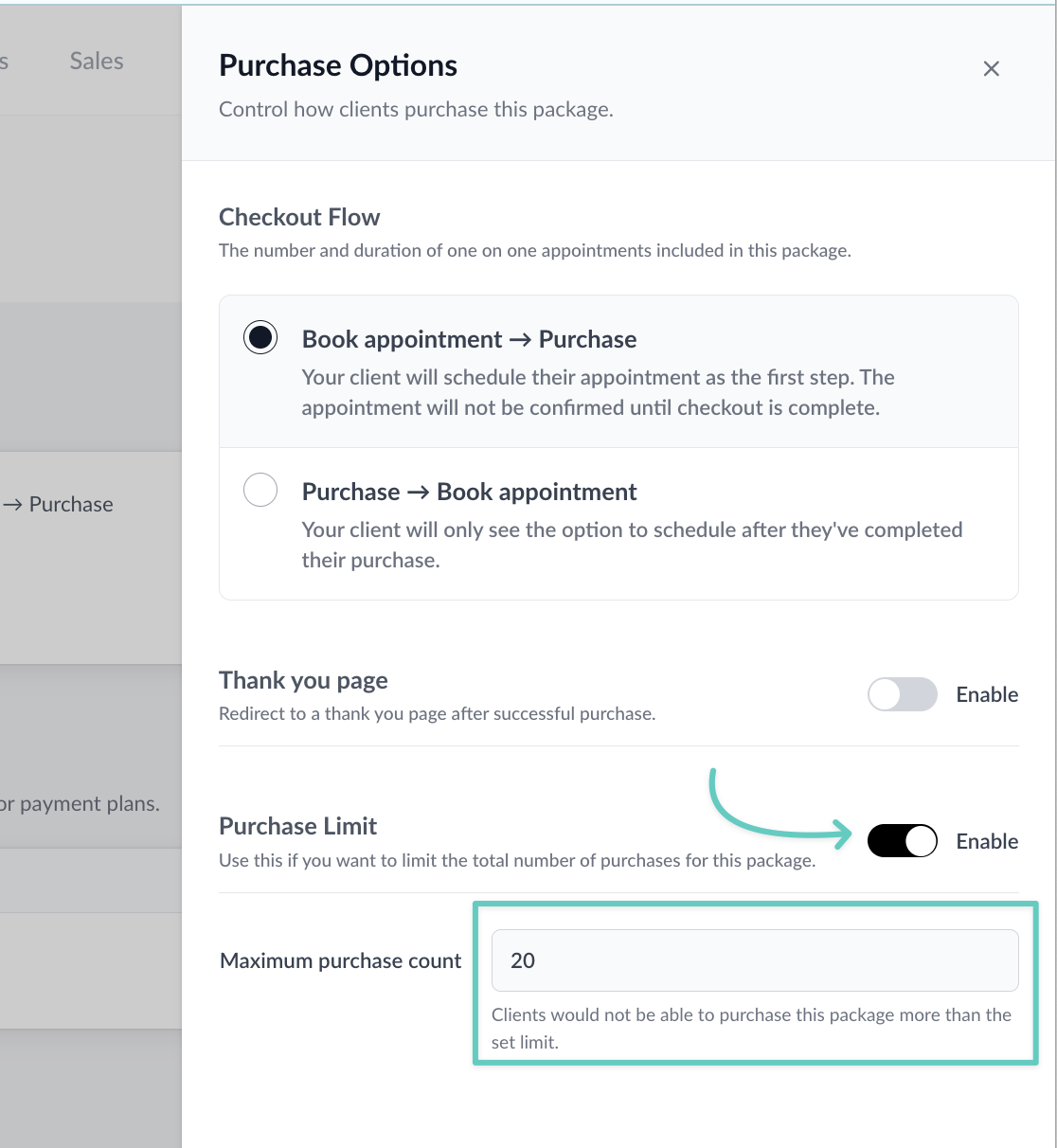Close the Purchase Options panel with the X icon
The width and height of the screenshot is (1057, 1148).
991,68
